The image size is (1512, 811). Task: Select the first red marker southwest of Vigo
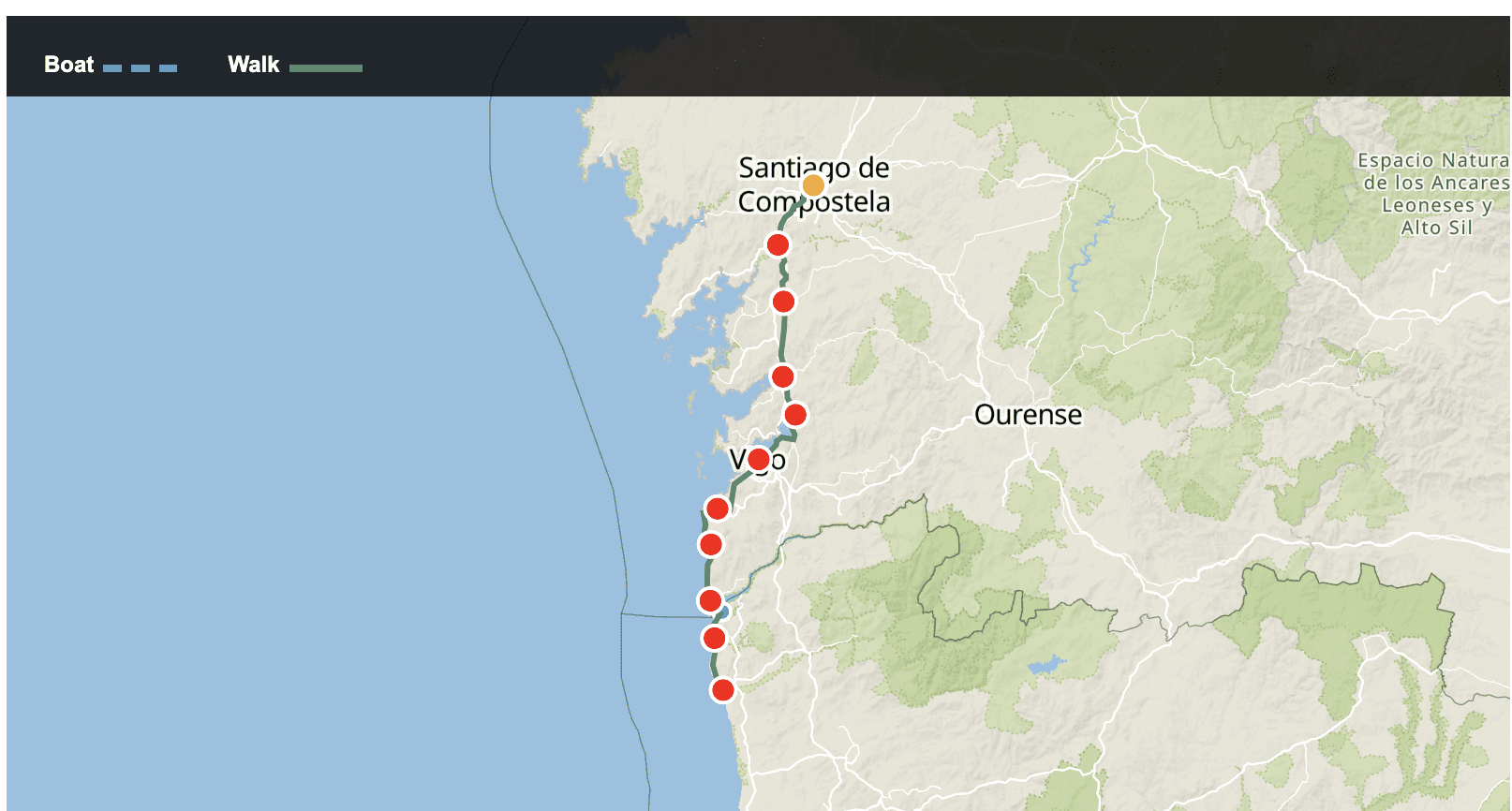pyautogui.click(x=717, y=509)
